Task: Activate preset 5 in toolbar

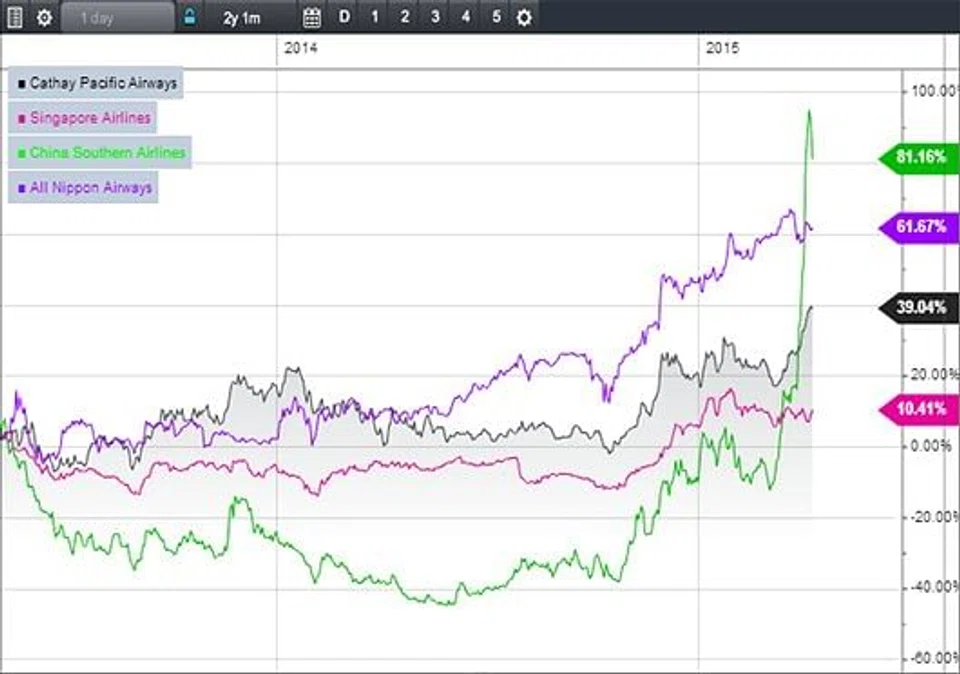Action: pos(495,18)
